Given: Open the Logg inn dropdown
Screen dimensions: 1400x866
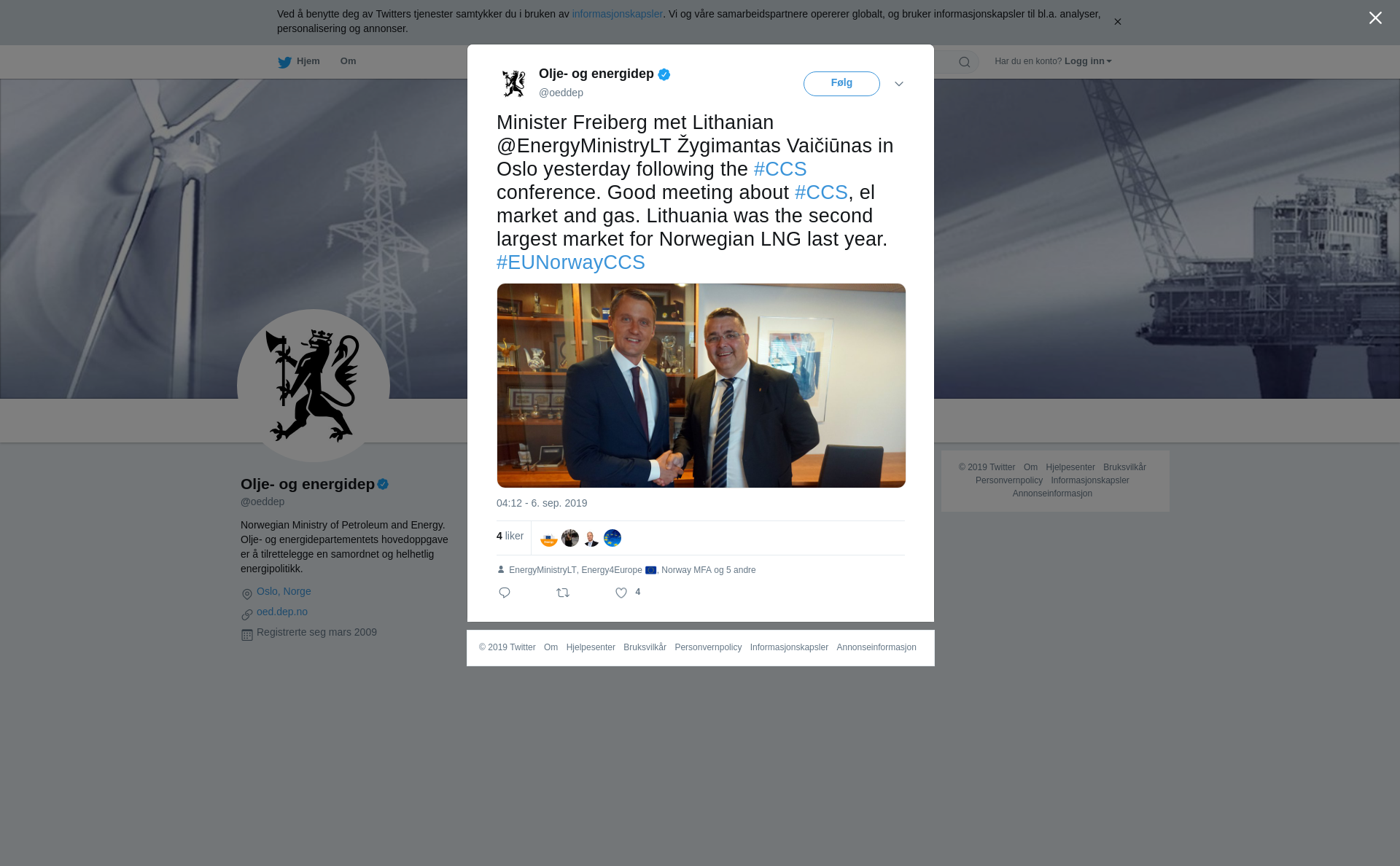Looking at the screenshot, I should (x=1088, y=61).
